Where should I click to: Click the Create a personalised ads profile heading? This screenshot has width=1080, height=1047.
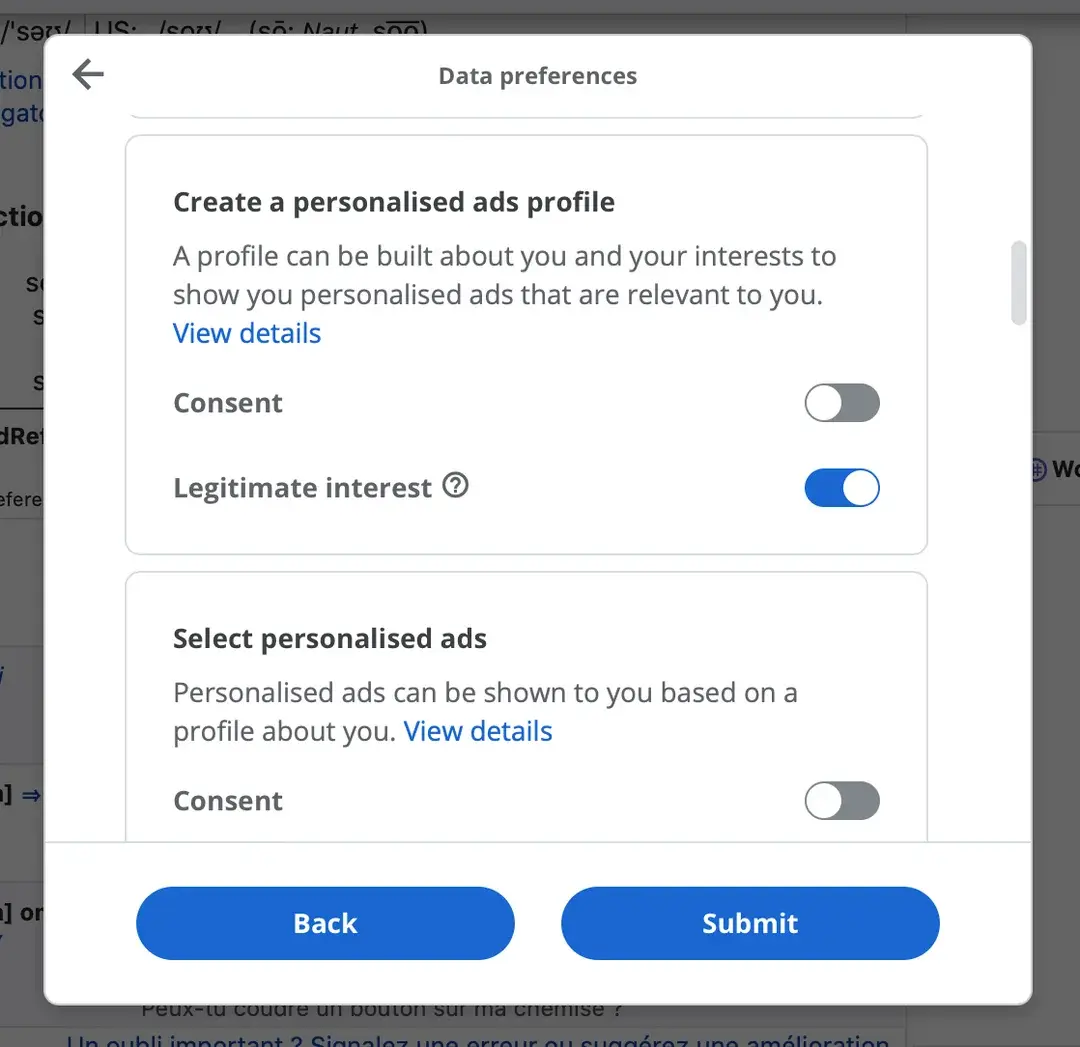tap(394, 202)
